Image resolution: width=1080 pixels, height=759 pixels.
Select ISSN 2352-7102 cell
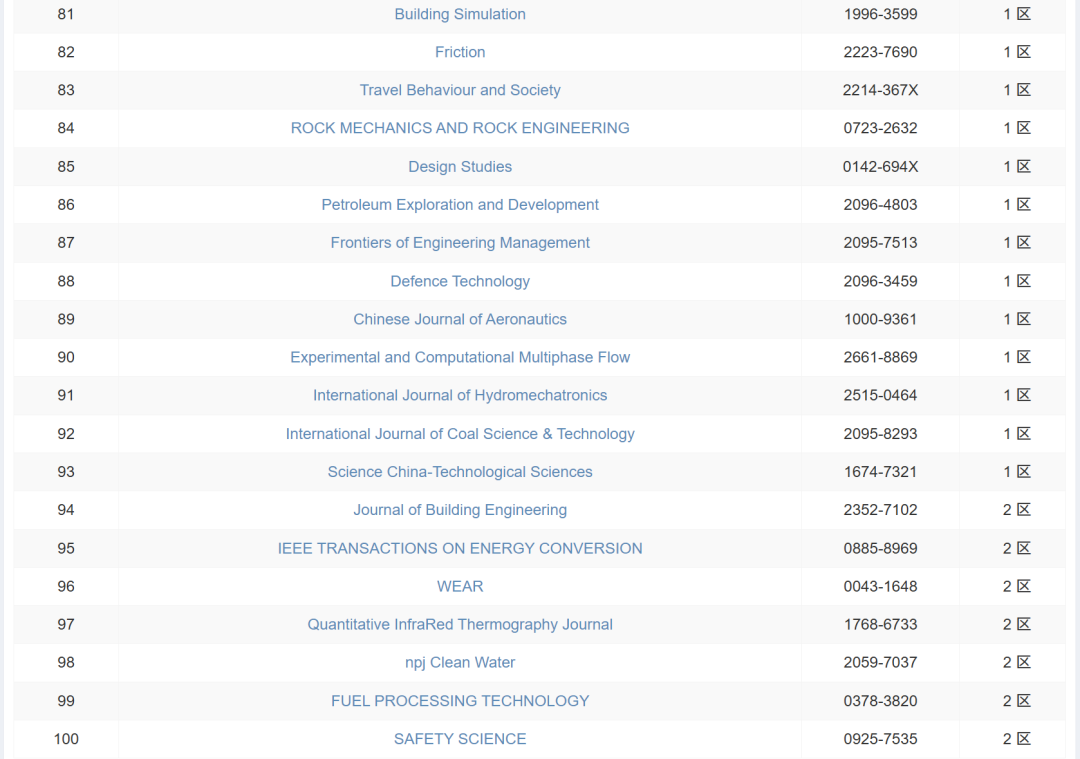(x=880, y=510)
